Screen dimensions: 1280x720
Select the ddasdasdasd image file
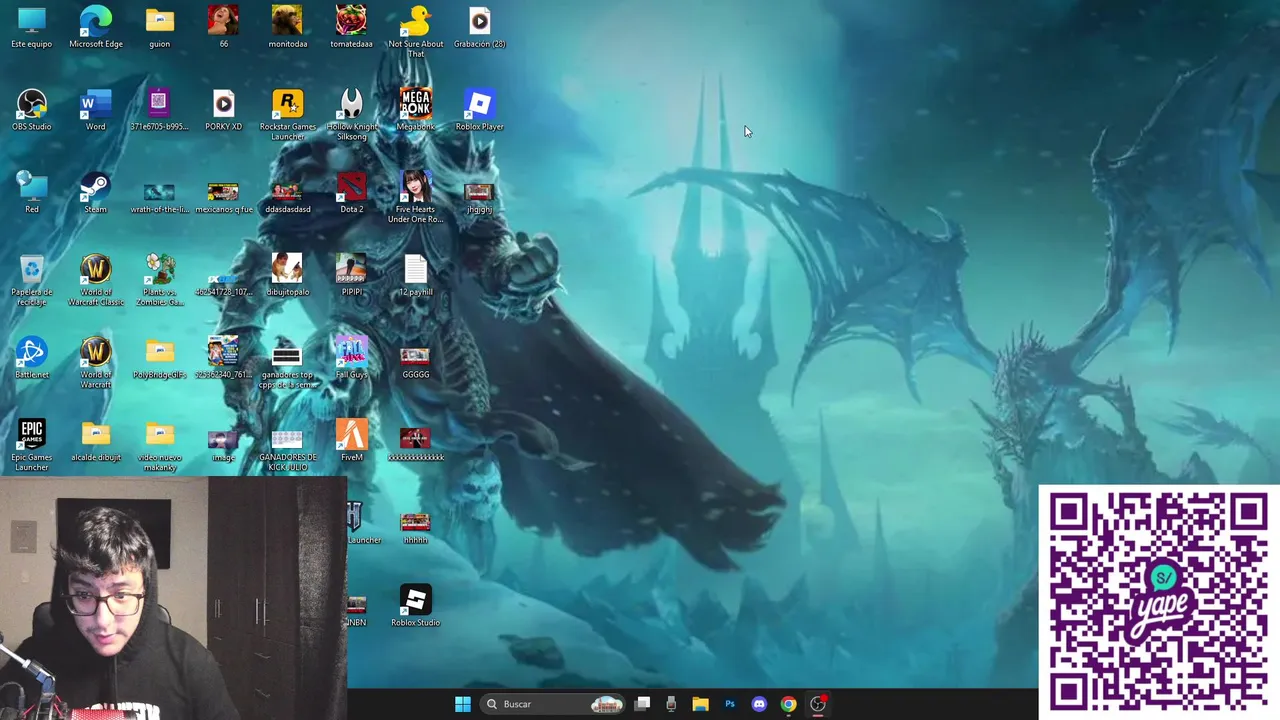coord(287,197)
